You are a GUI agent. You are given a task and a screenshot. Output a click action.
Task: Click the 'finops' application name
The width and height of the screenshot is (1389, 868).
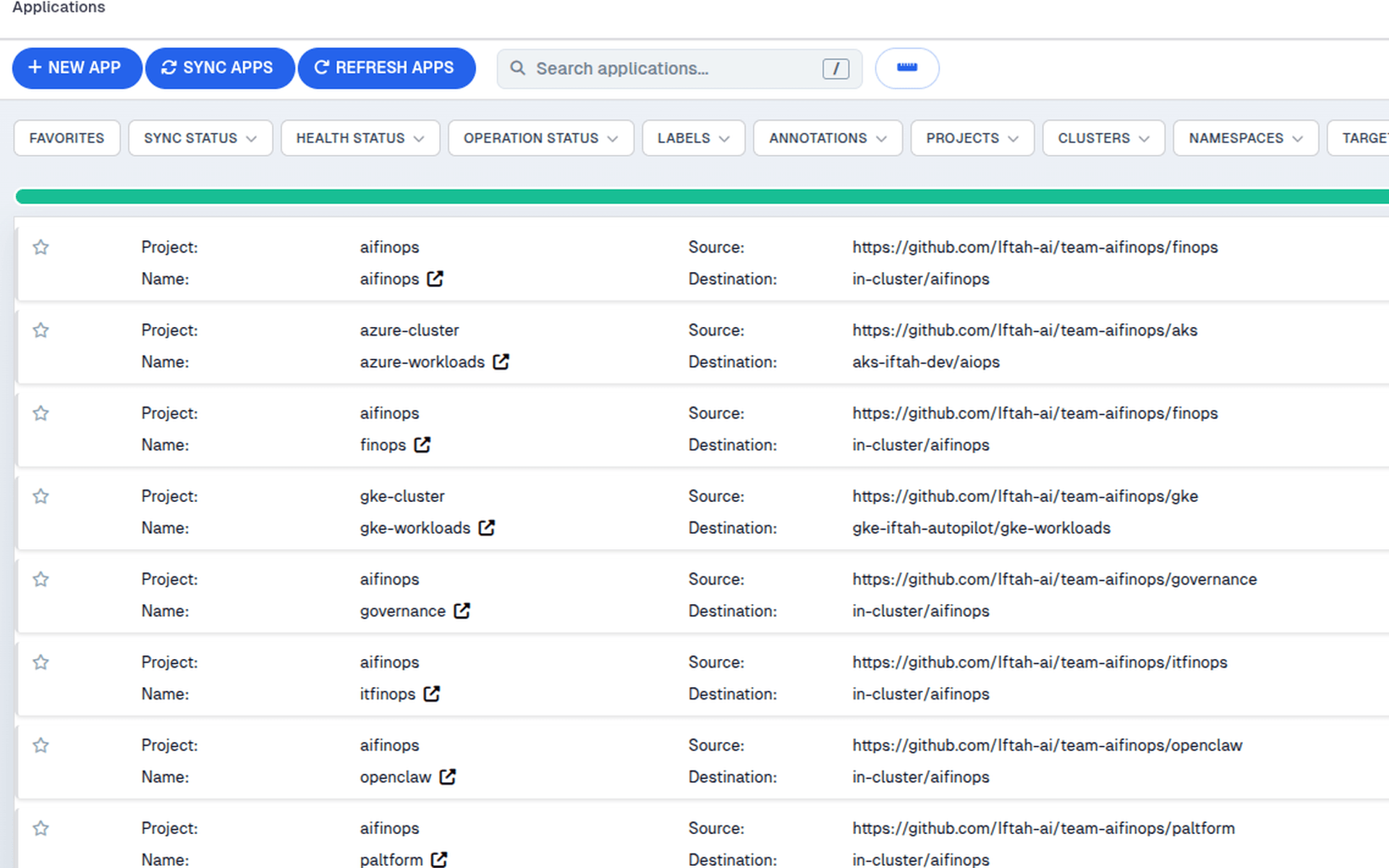pyautogui.click(x=383, y=445)
